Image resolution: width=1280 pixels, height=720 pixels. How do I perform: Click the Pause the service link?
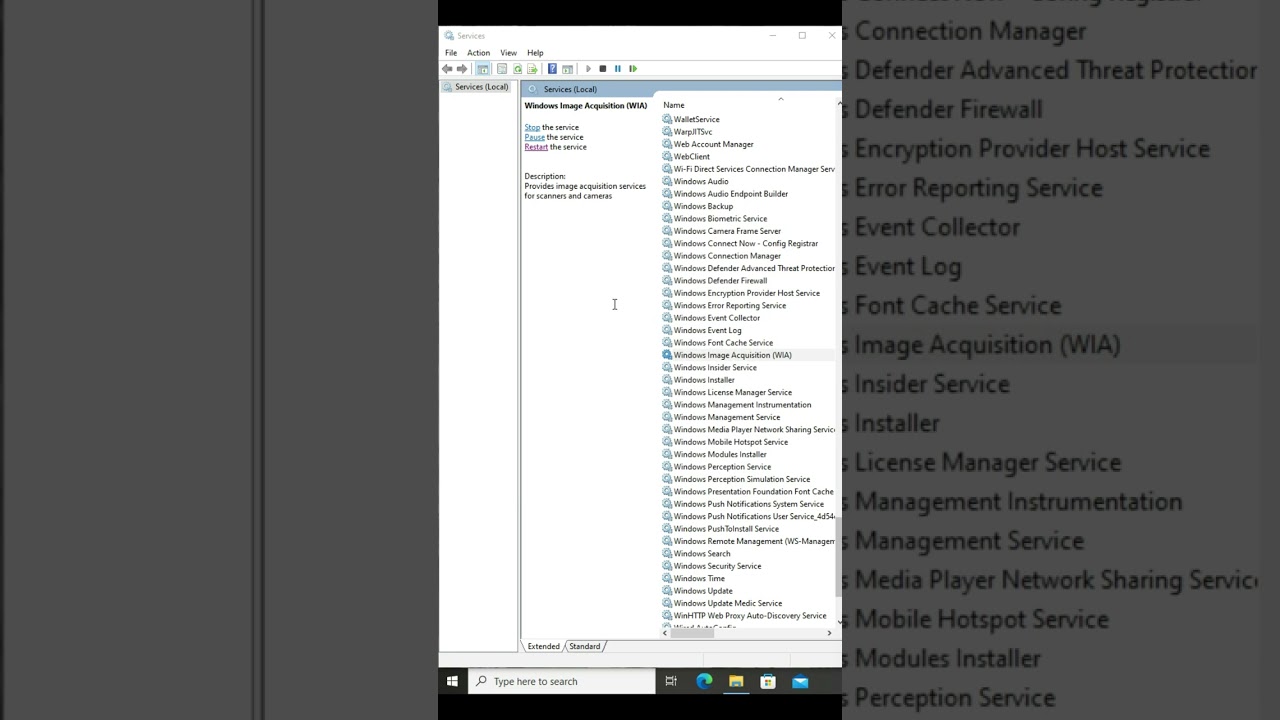click(x=535, y=137)
